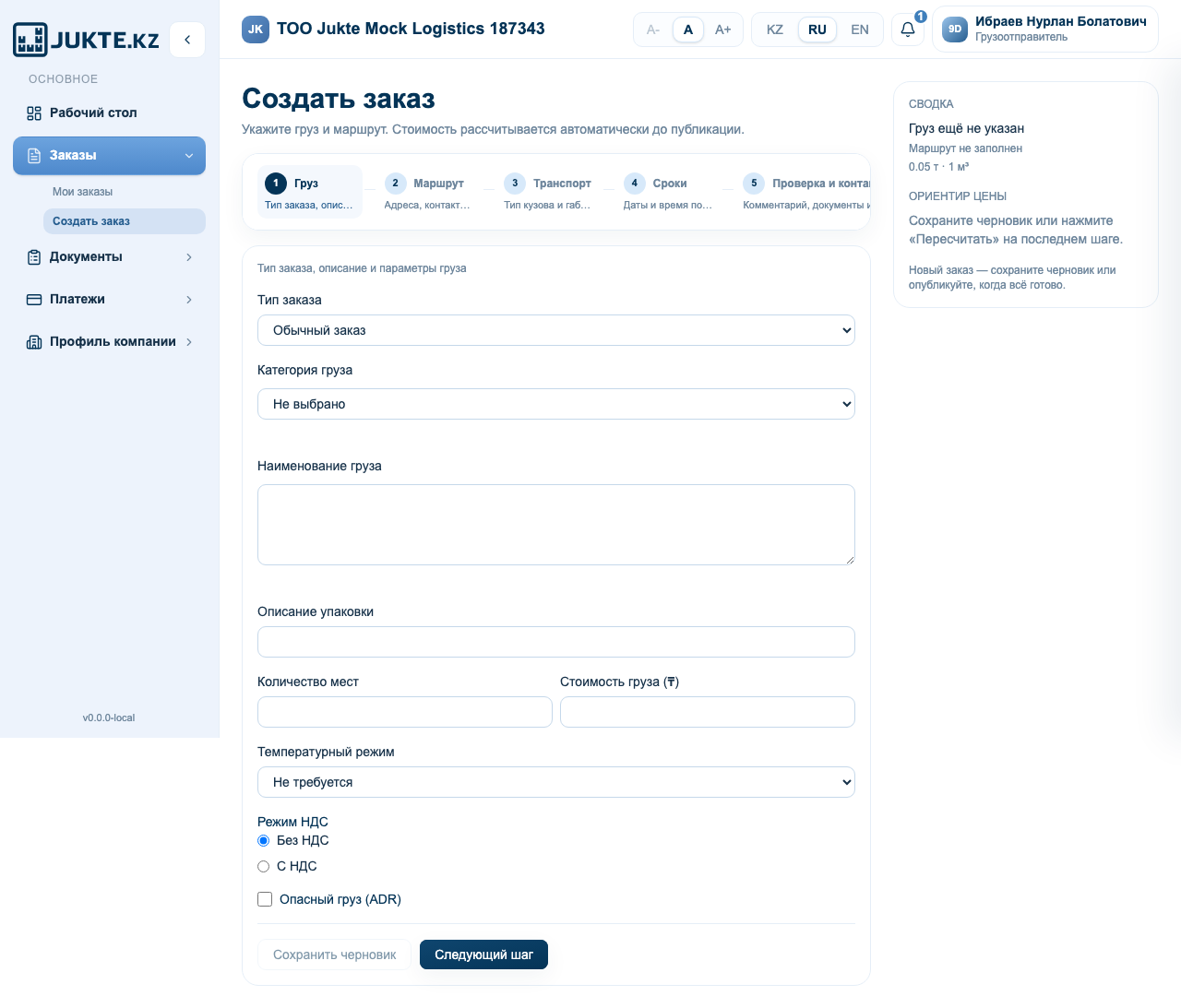
Task: Click the ОРИЕНТИР ЦЕНЫ heading
Action: coord(958,196)
